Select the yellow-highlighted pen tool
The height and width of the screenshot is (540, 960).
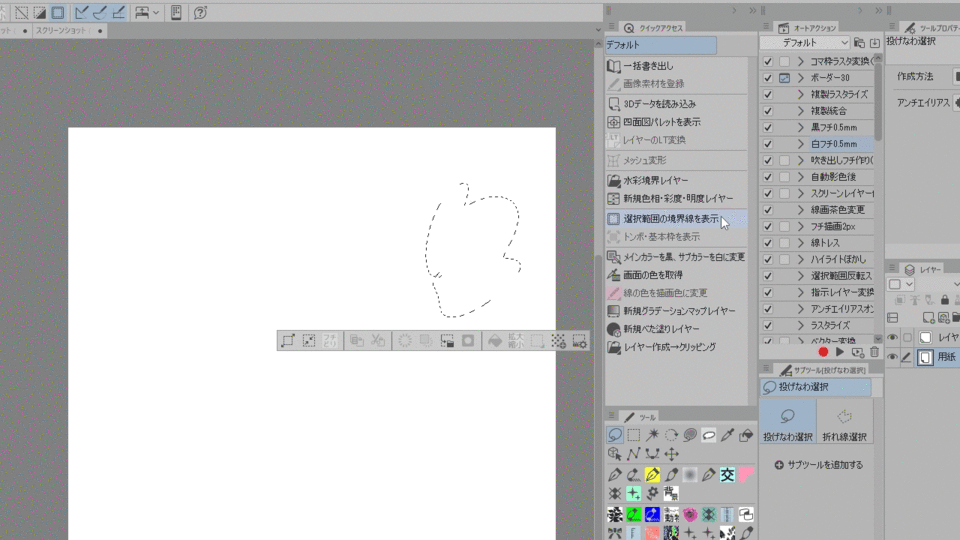tap(653, 474)
